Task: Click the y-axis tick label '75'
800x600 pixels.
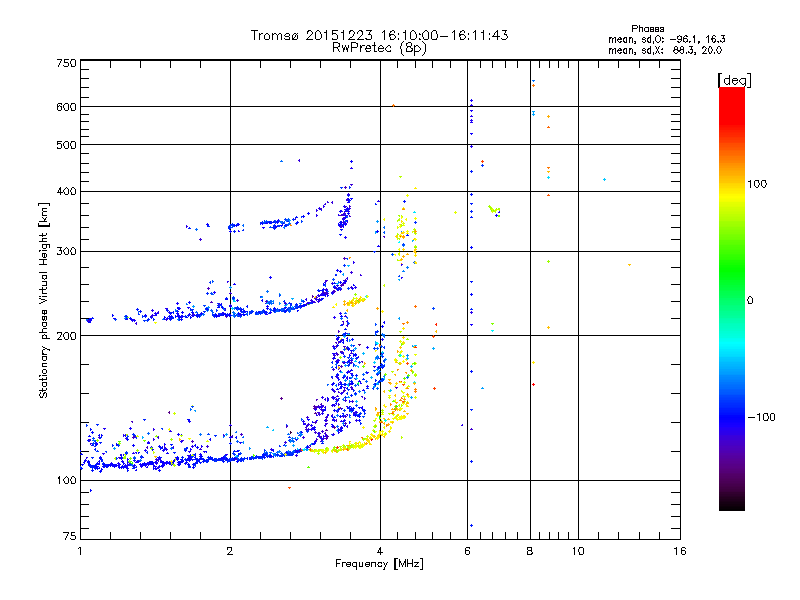Action: (x=70, y=536)
